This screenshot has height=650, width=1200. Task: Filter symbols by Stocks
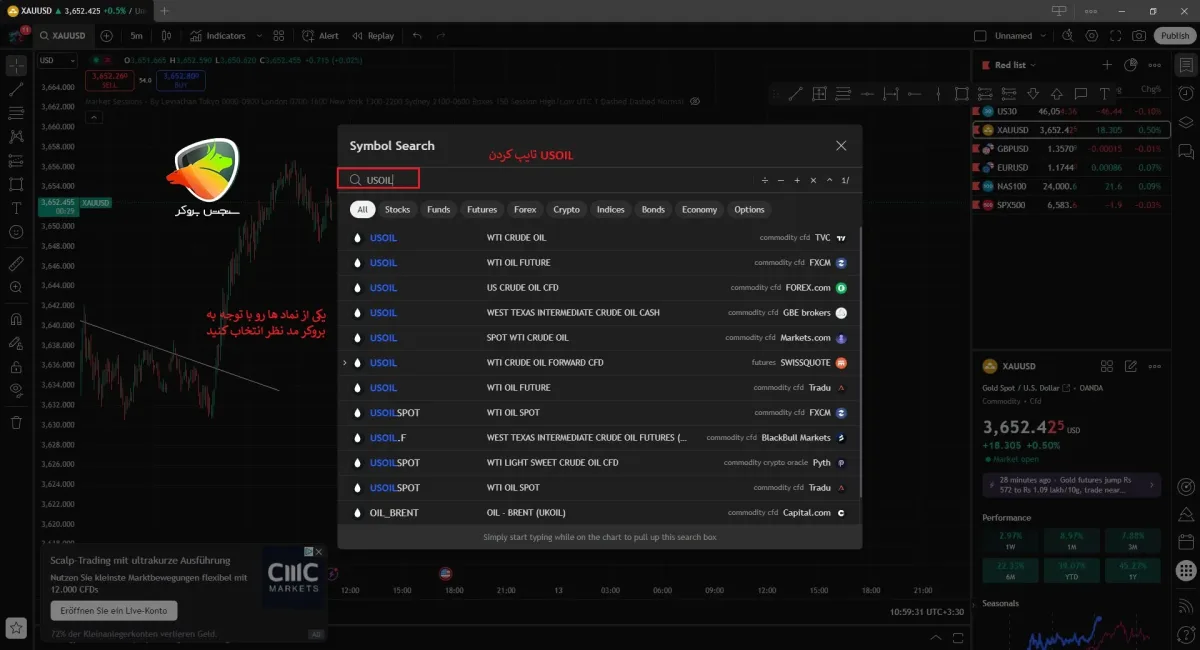(397, 210)
